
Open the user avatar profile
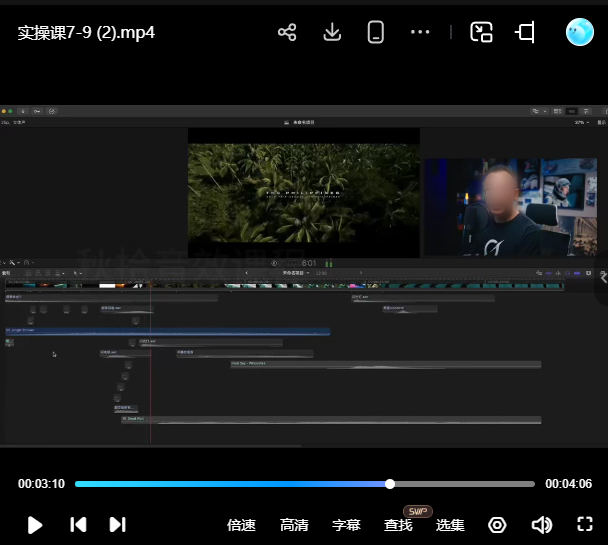(579, 32)
